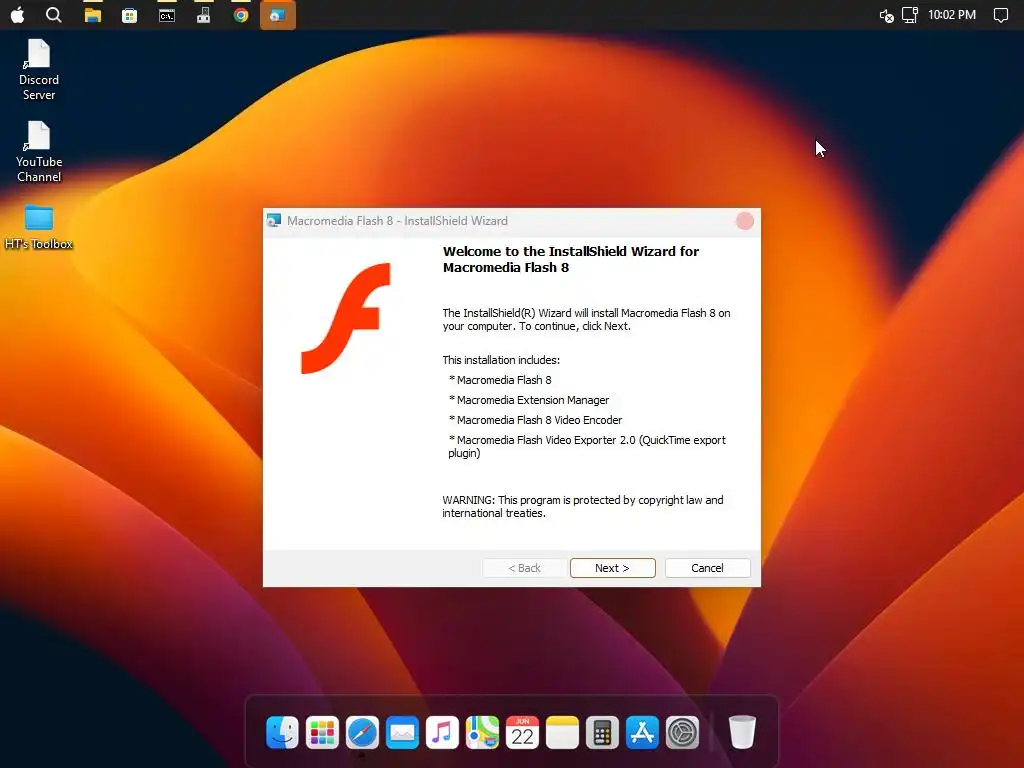Open Calendar showing 22 in dock

522,732
